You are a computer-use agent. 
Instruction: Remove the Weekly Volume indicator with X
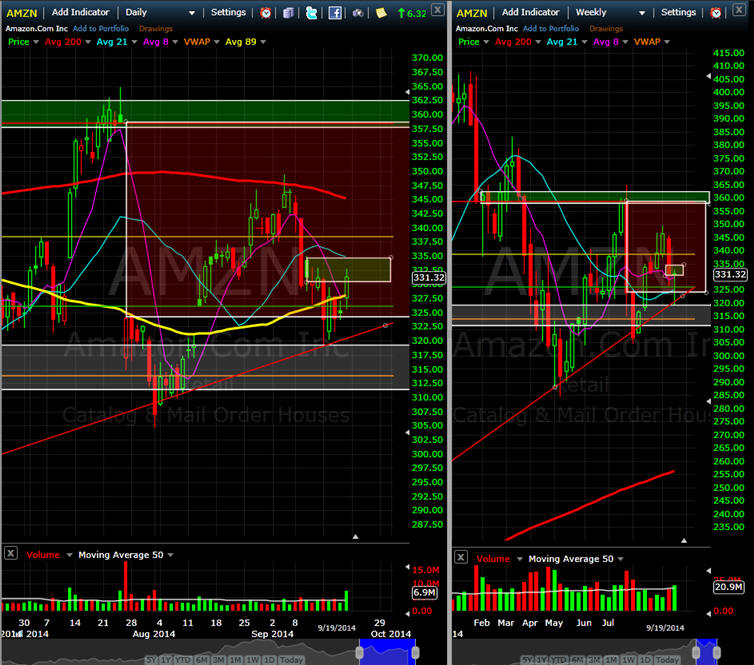point(461,557)
